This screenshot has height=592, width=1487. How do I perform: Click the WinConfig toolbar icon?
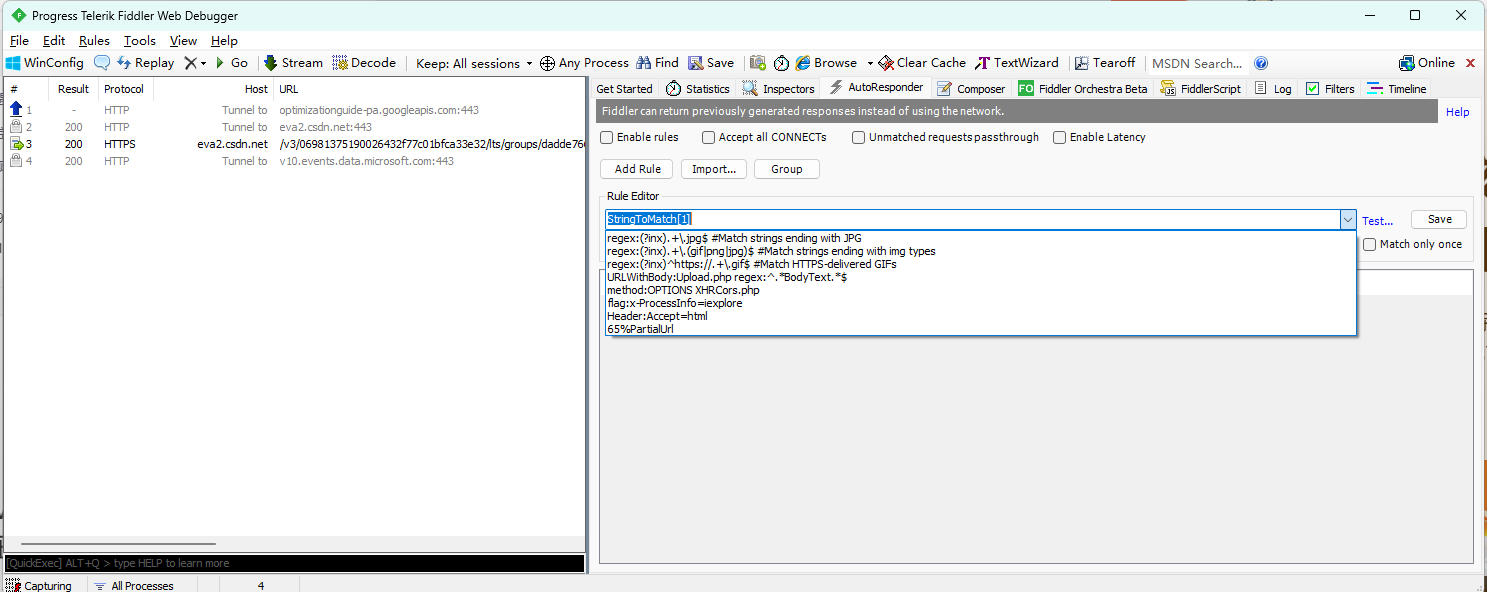tap(13, 63)
